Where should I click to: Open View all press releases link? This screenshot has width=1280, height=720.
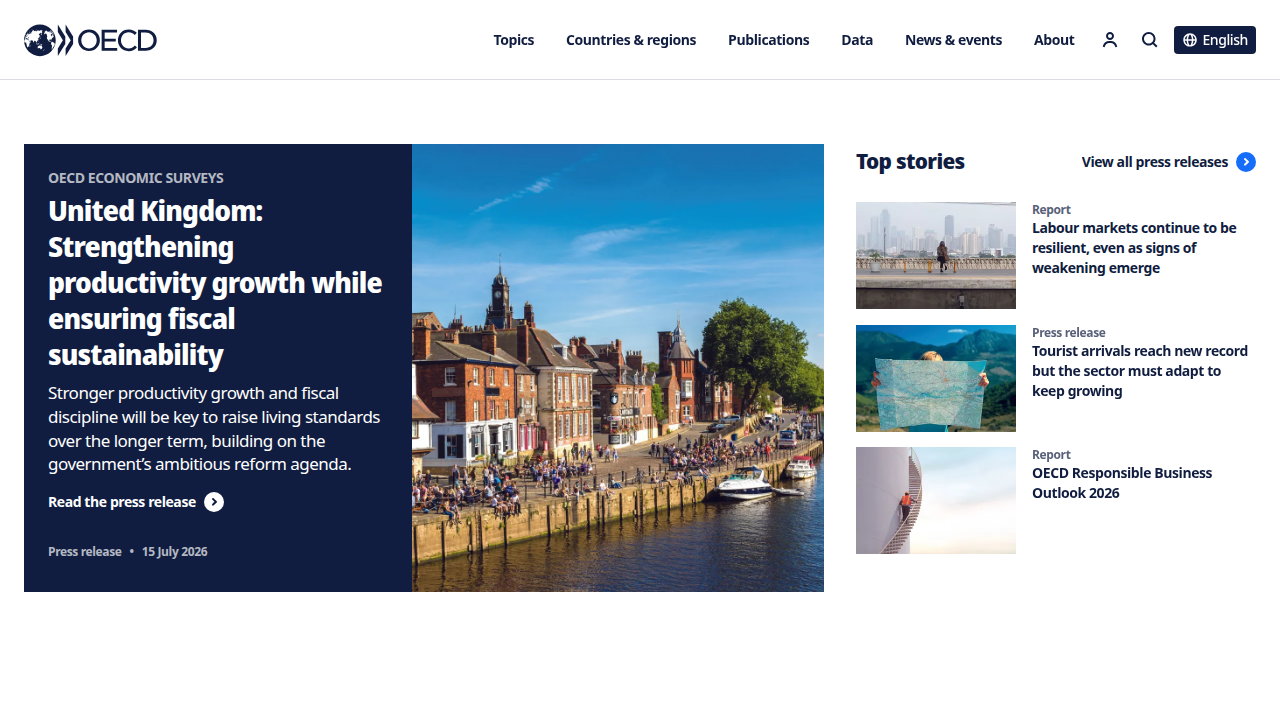click(1155, 162)
